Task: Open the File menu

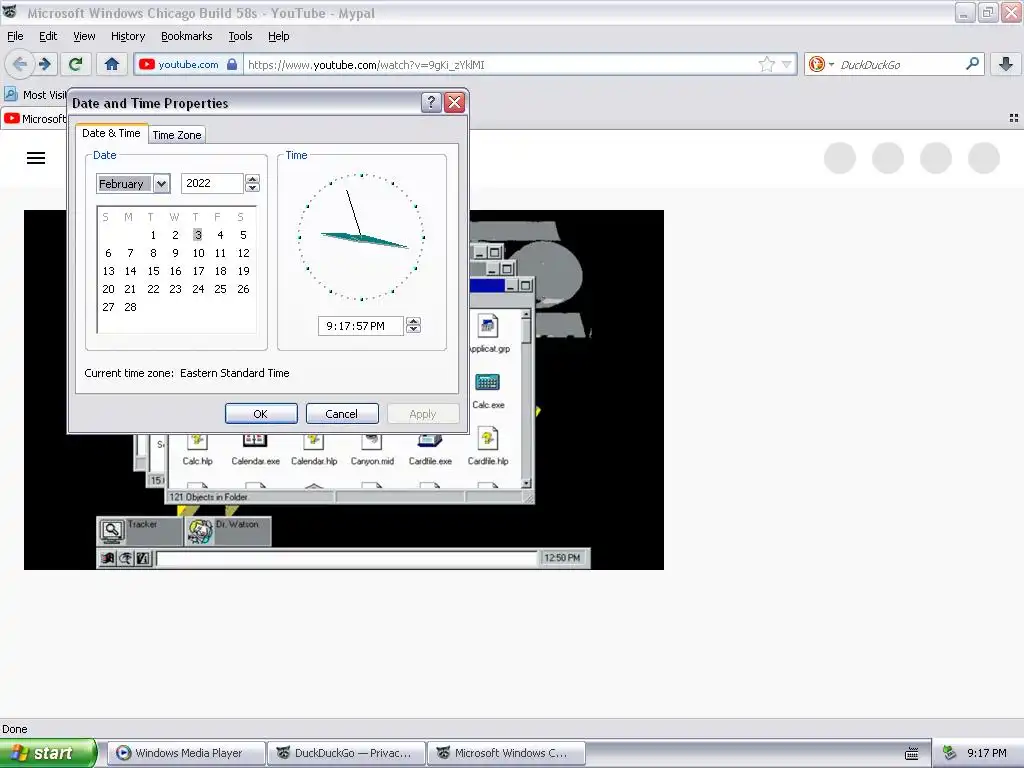Action: pyautogui.click(x=15, y=36)
